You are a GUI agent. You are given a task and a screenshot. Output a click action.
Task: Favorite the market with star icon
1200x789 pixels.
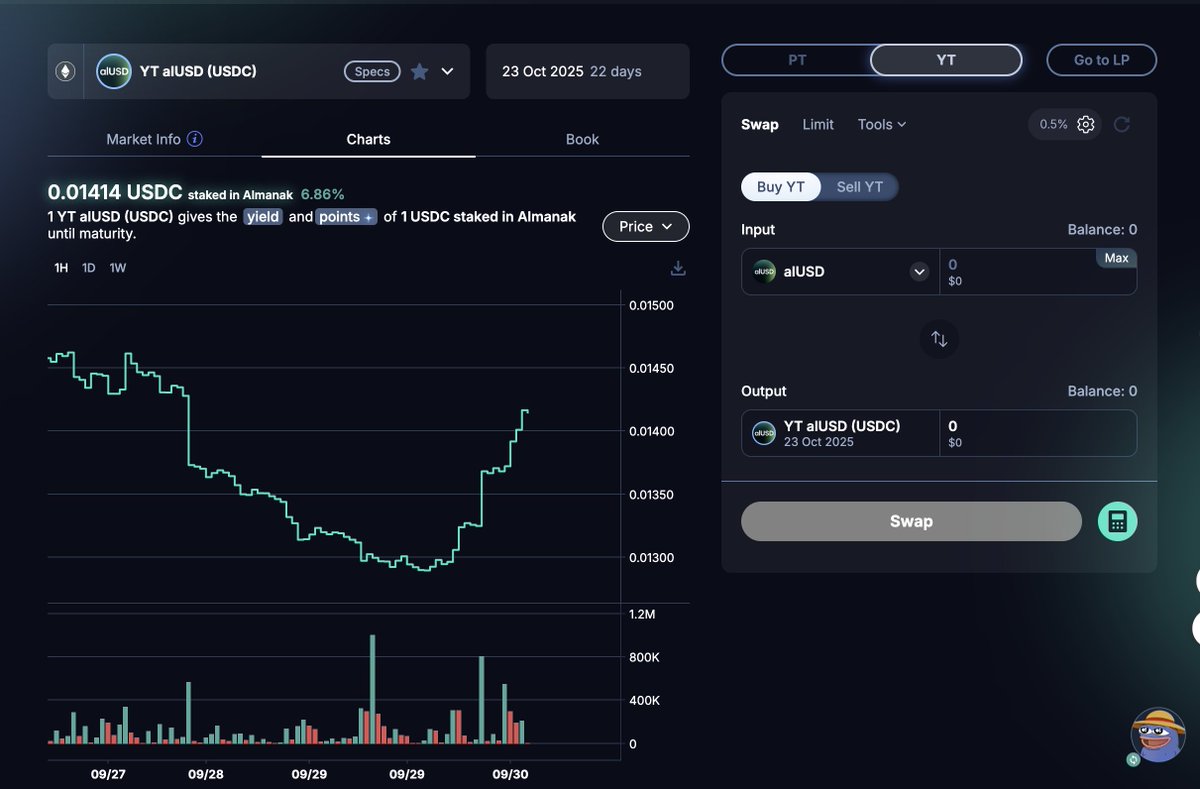[420, 71]
